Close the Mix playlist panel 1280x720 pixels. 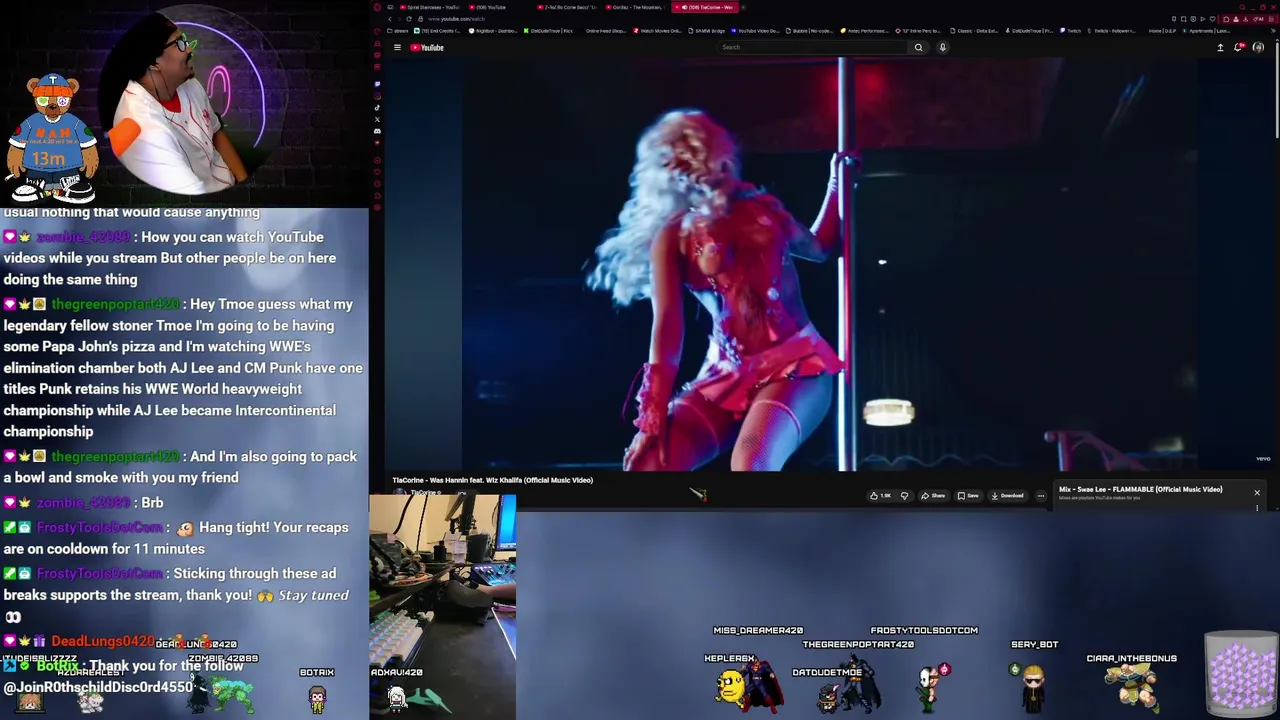(1257, 492)
